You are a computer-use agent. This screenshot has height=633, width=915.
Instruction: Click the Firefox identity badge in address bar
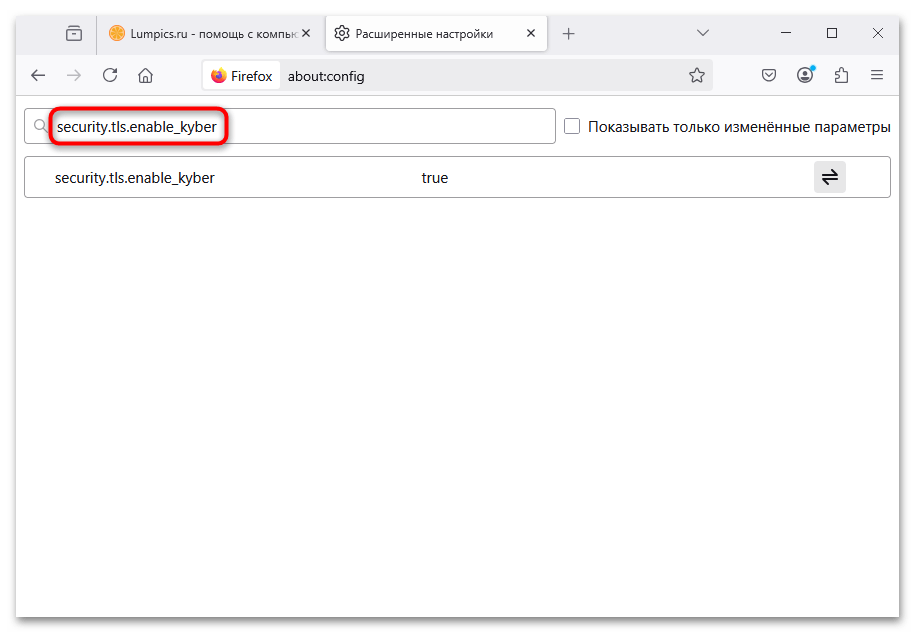pyautogui.click(x=242, y=76)
